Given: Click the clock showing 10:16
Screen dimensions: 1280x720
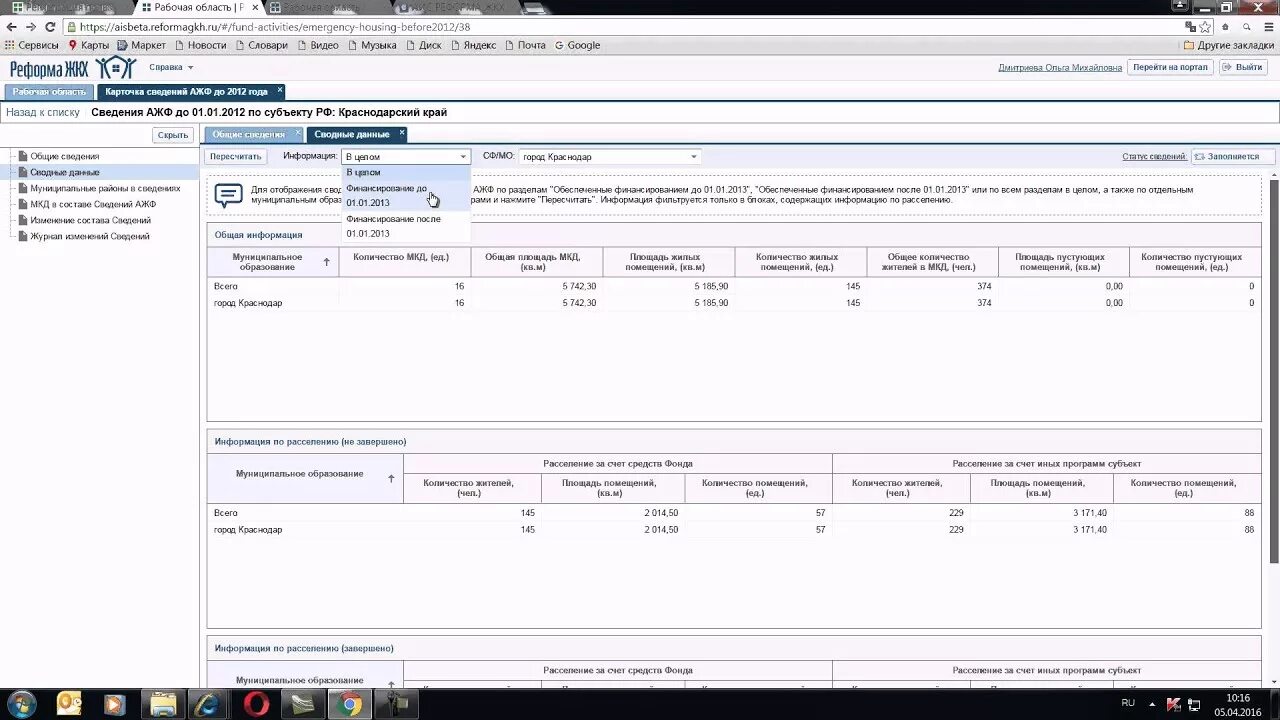Looking at the screenshot, I should tap(1238, 698).
